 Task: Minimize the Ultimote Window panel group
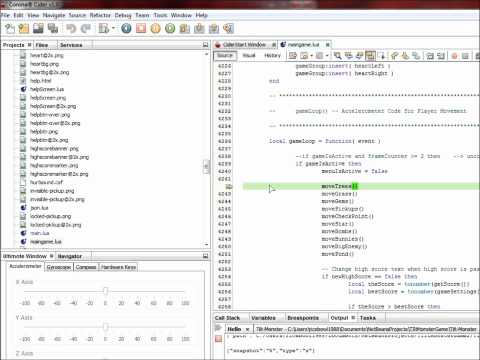click(x=205, y=256)
